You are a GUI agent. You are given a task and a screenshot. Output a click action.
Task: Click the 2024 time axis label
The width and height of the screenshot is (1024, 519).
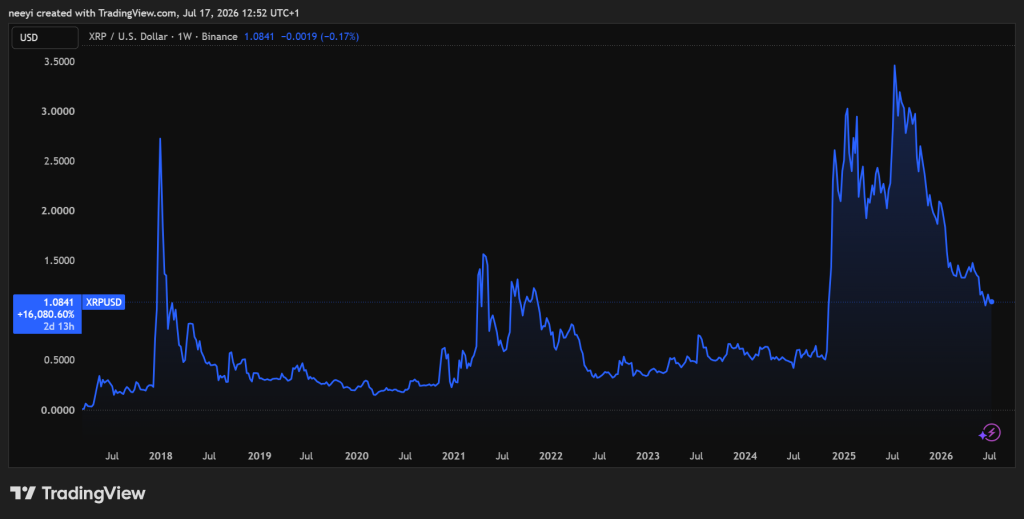point(745,456)
